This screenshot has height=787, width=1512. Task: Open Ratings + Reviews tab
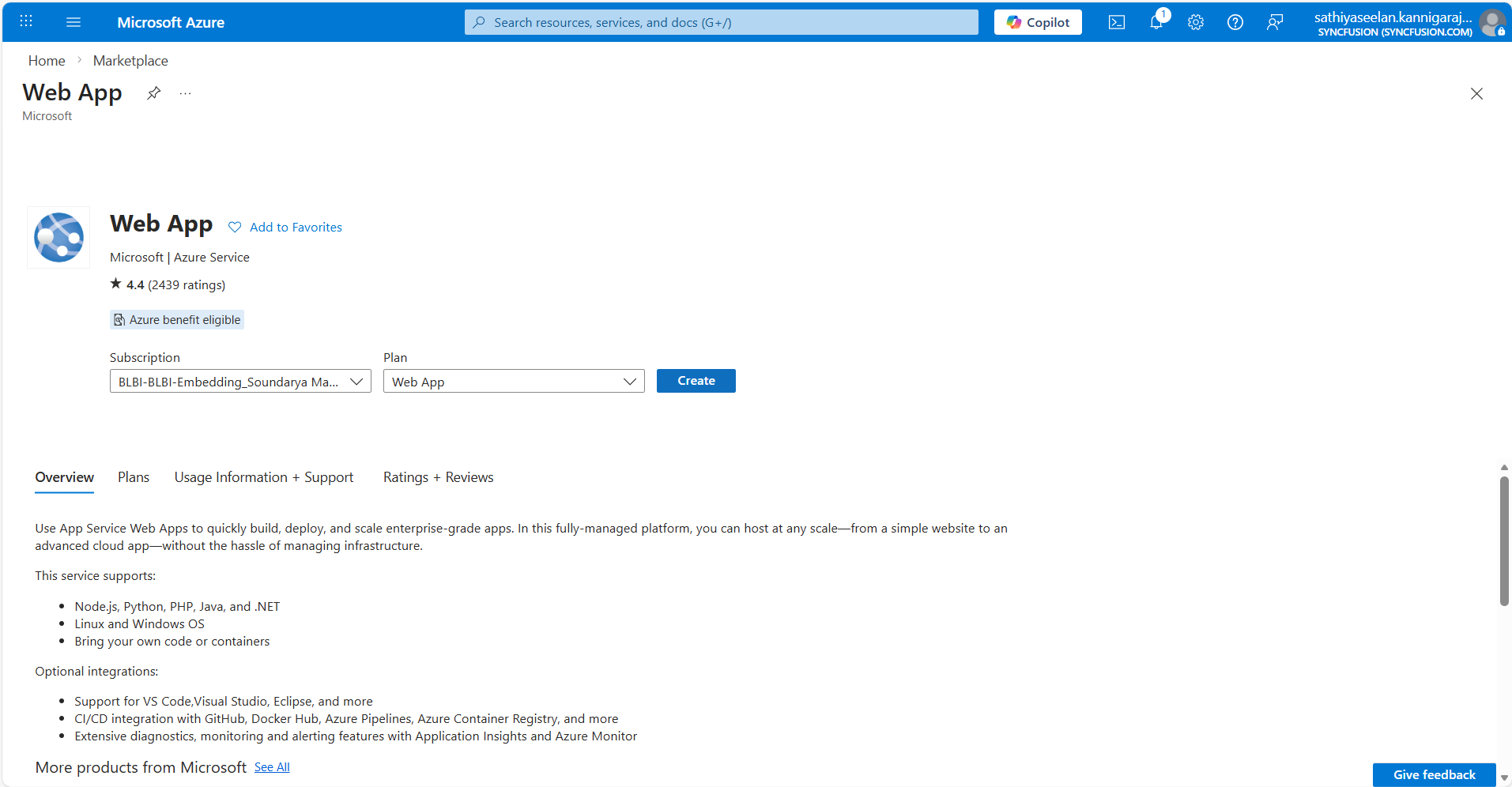point(439,477)
